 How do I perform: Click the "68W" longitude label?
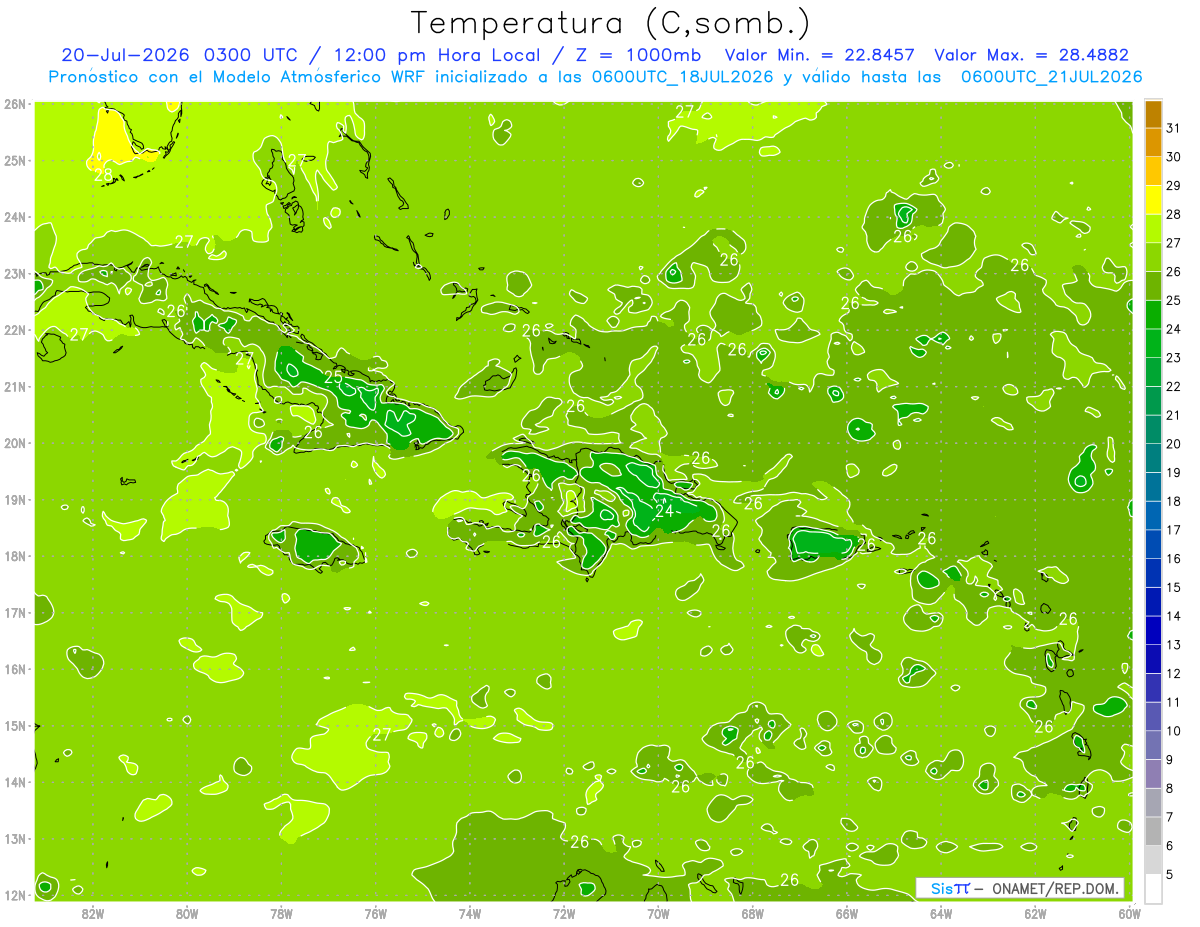tap(753, 913)
